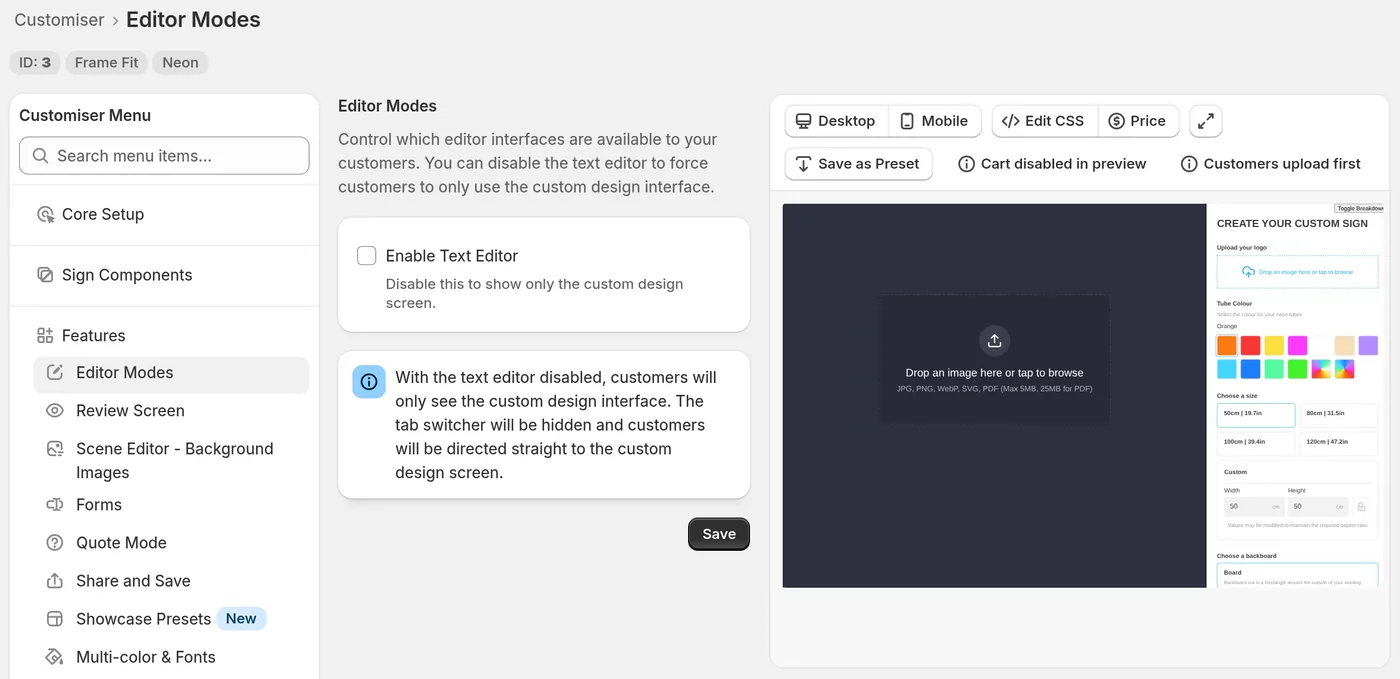The width and height of the screenshot is (1400, 679).
Task: Choose the 80cm | 31.5in size option
Action: tap(1338, 415)
